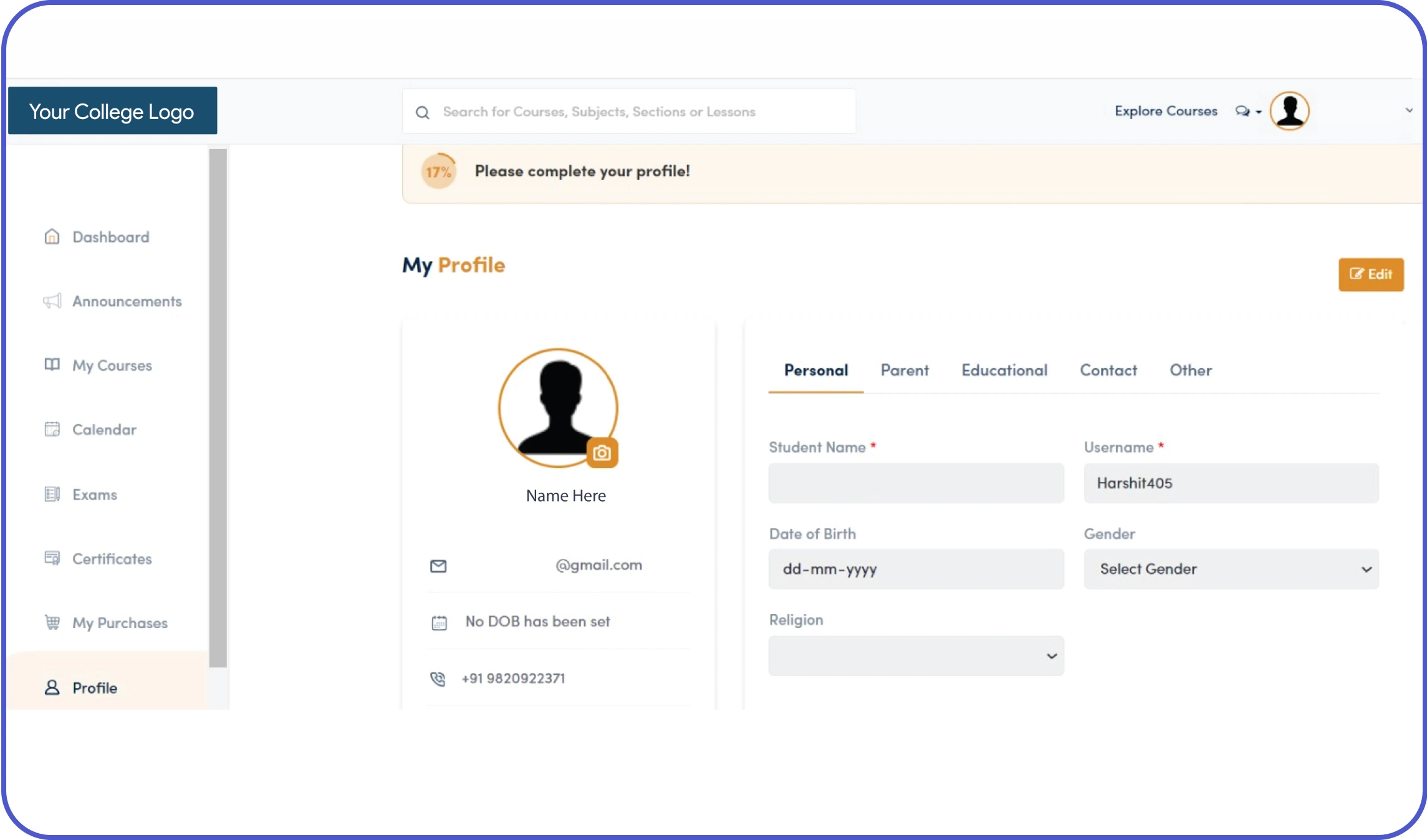Switch to the Educational tab
The width and height of the screenshot is (1427, 840).
click(x=1004, y=370)
